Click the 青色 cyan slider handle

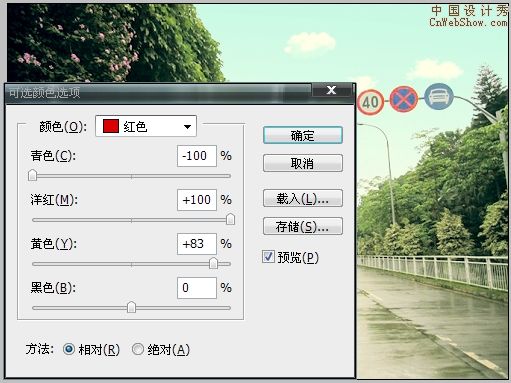(x=32, y=175)
